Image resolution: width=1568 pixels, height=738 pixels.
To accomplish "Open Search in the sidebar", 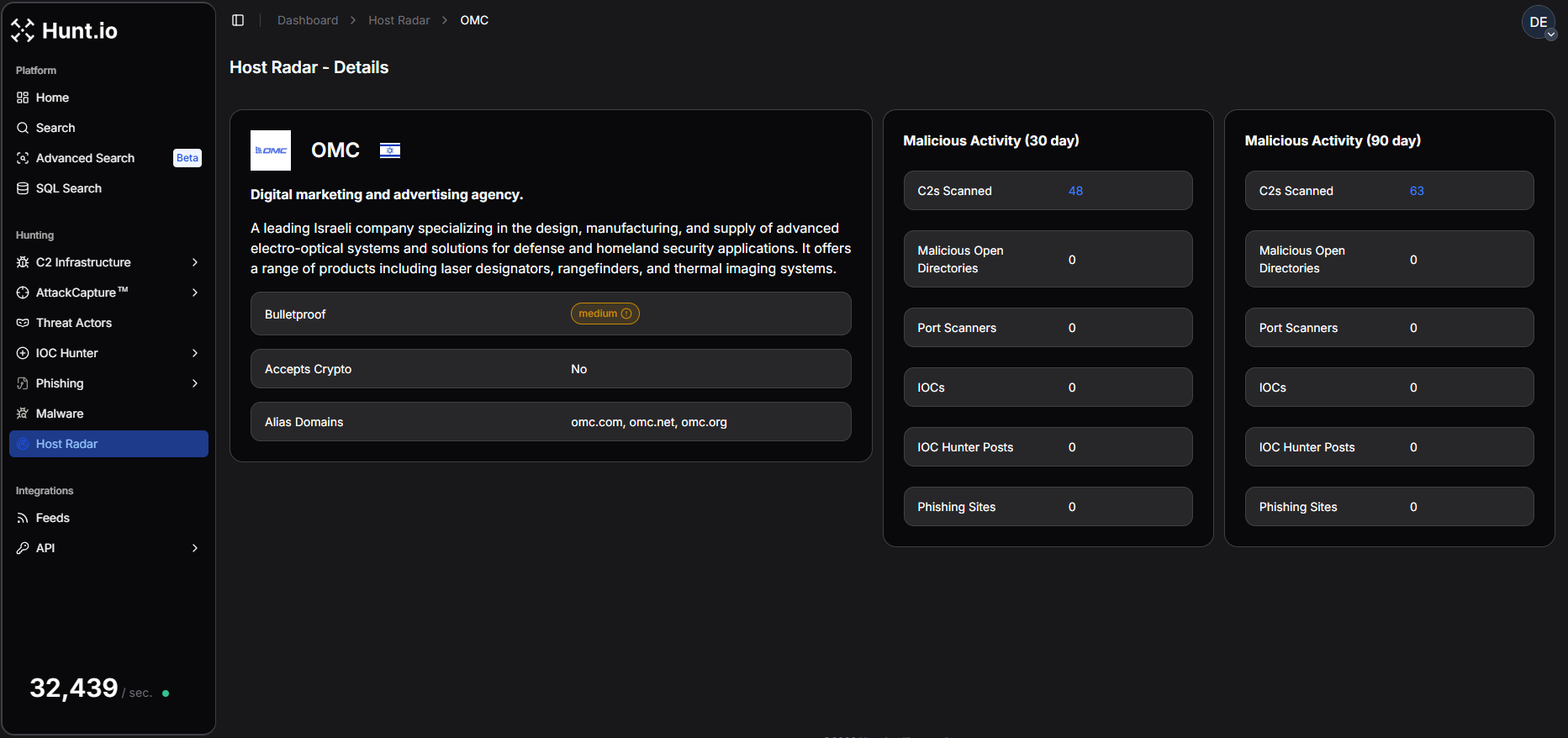I will (x=108, y=128).
